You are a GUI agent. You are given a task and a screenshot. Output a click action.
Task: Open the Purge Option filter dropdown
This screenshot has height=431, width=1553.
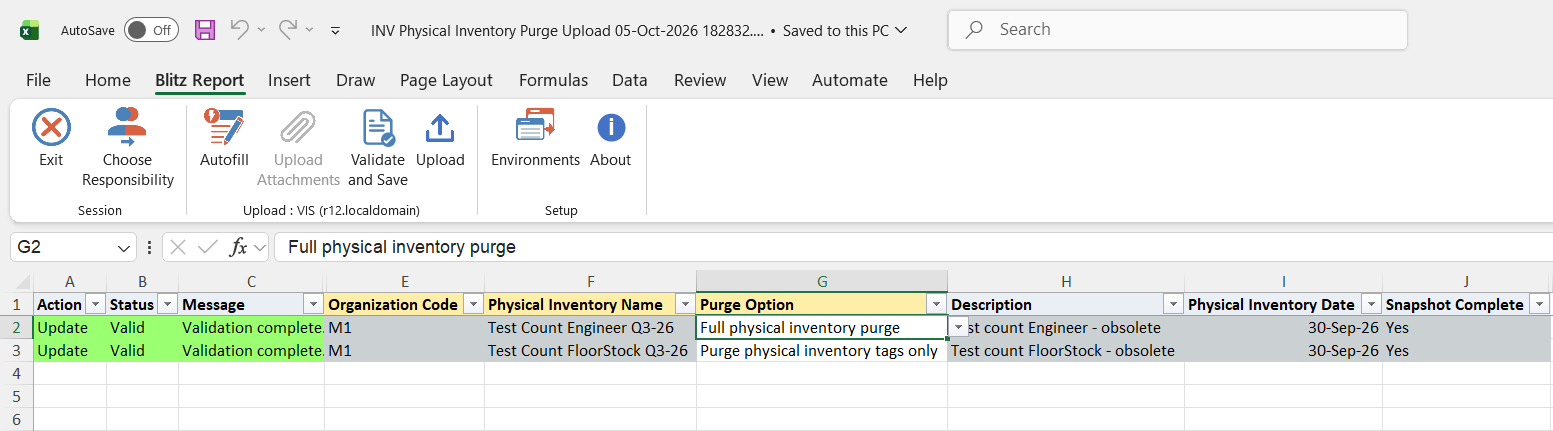(936, 304)
